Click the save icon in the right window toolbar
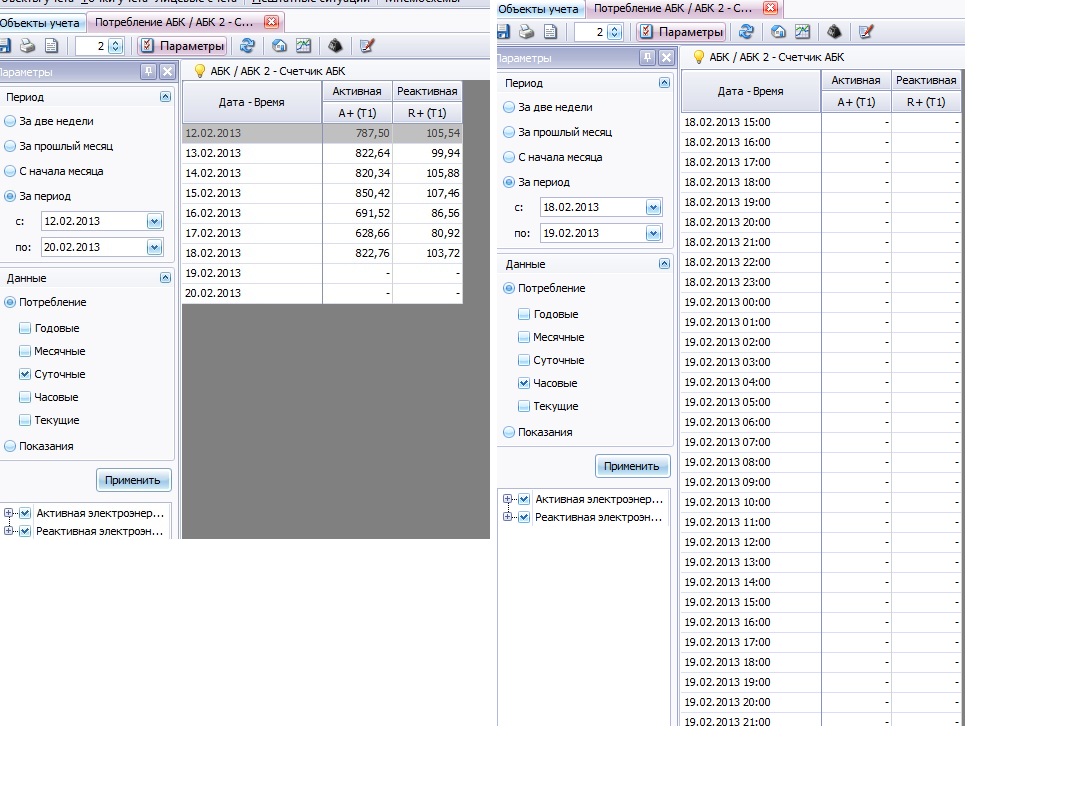 click(503, 32)
